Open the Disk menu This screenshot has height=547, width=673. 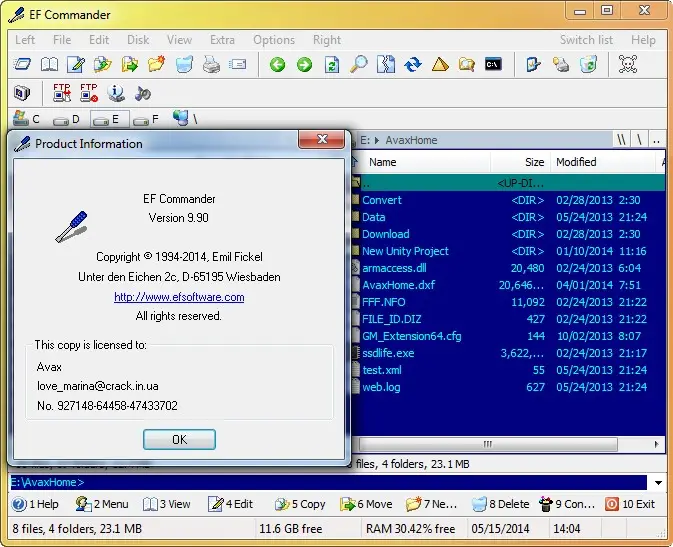(x=138, y=40)
